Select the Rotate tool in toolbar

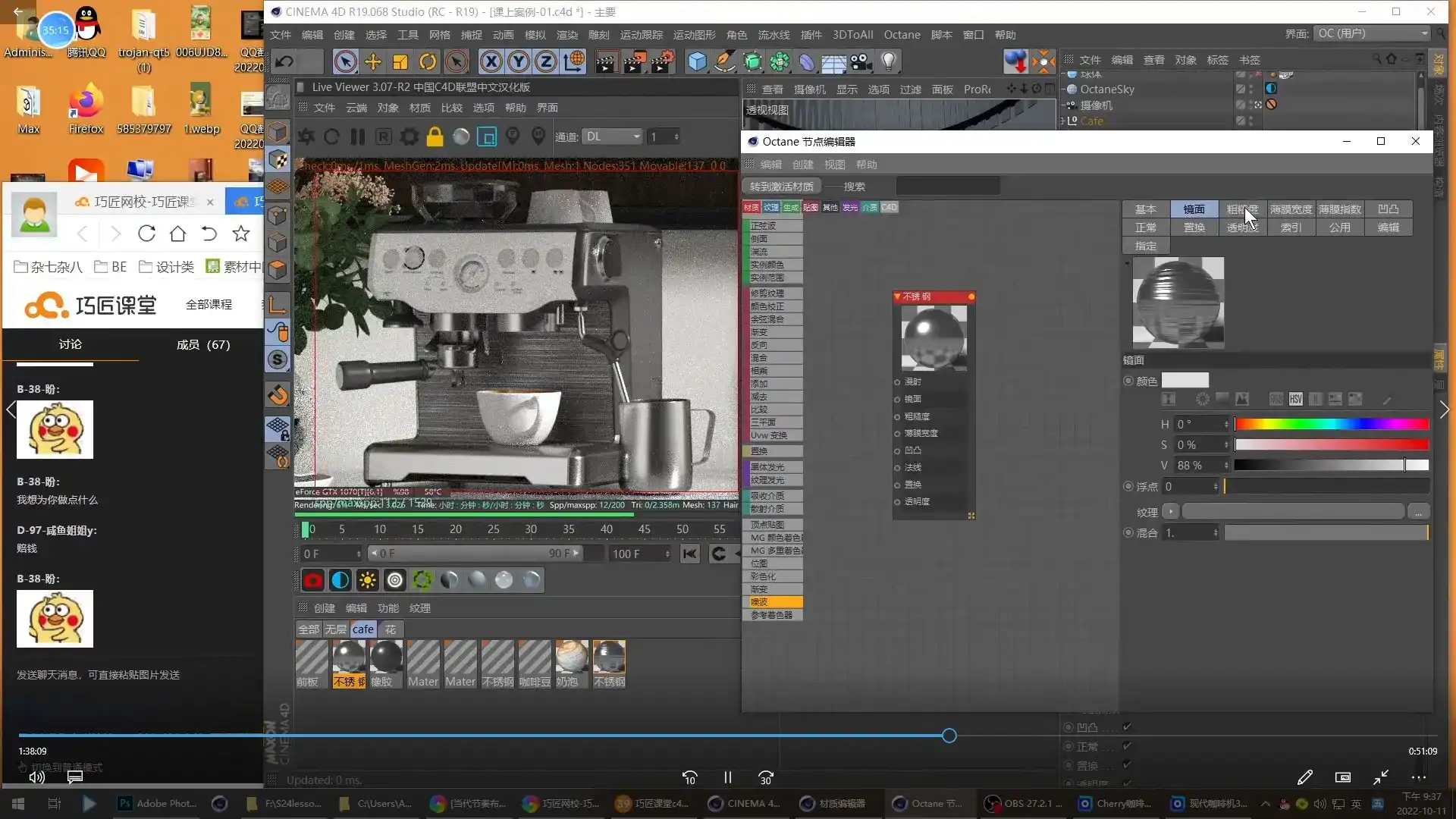click(x=428, y=62)
